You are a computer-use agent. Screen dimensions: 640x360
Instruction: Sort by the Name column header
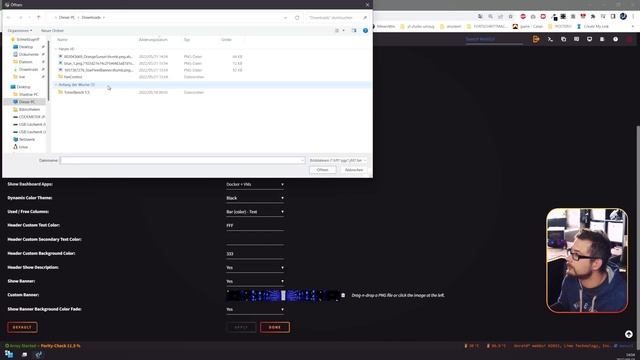62,40
